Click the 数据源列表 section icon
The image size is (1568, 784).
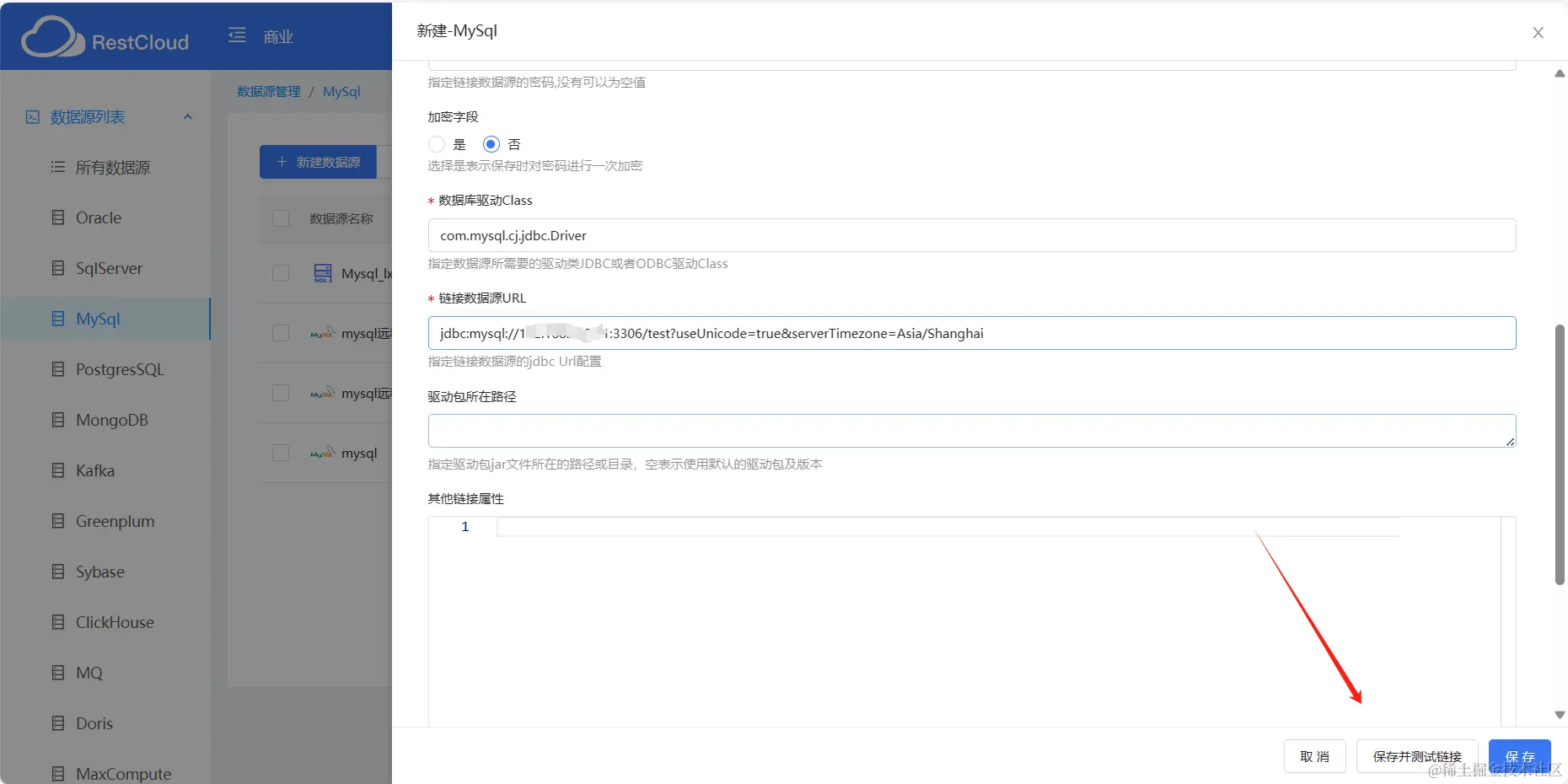[32, 117]
